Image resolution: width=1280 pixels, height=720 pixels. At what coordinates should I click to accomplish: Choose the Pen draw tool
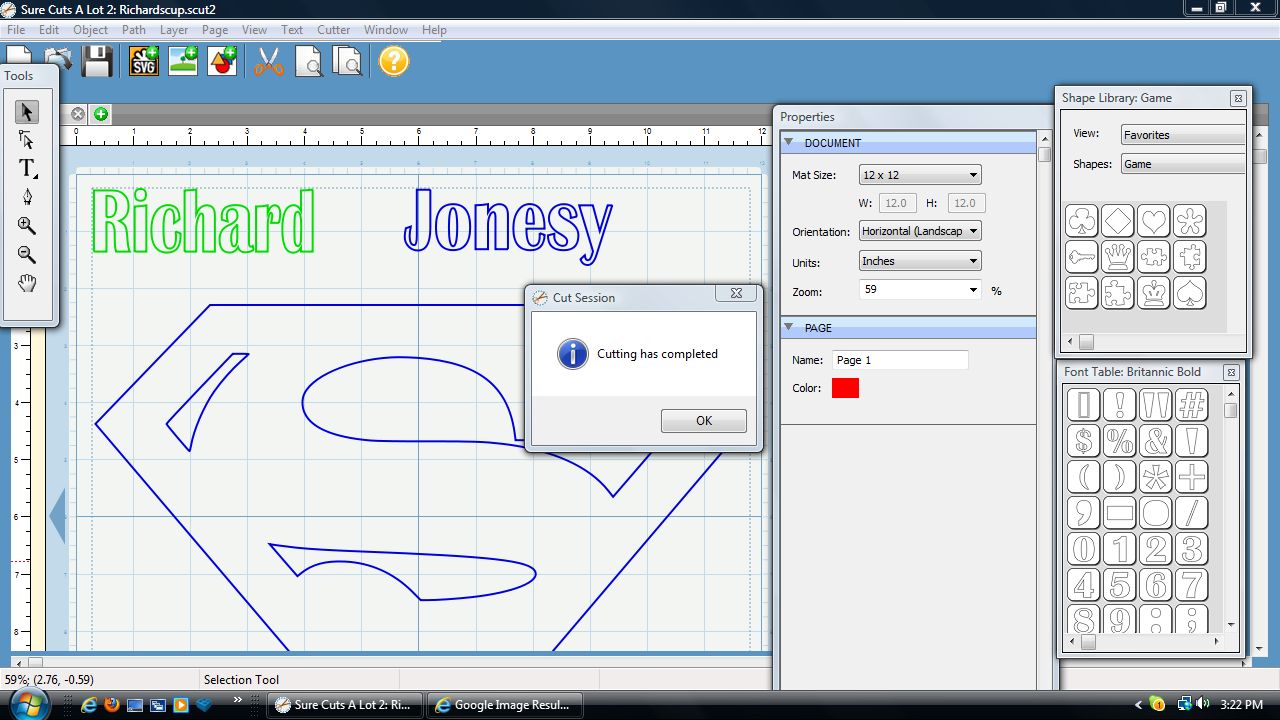point(27,197)
